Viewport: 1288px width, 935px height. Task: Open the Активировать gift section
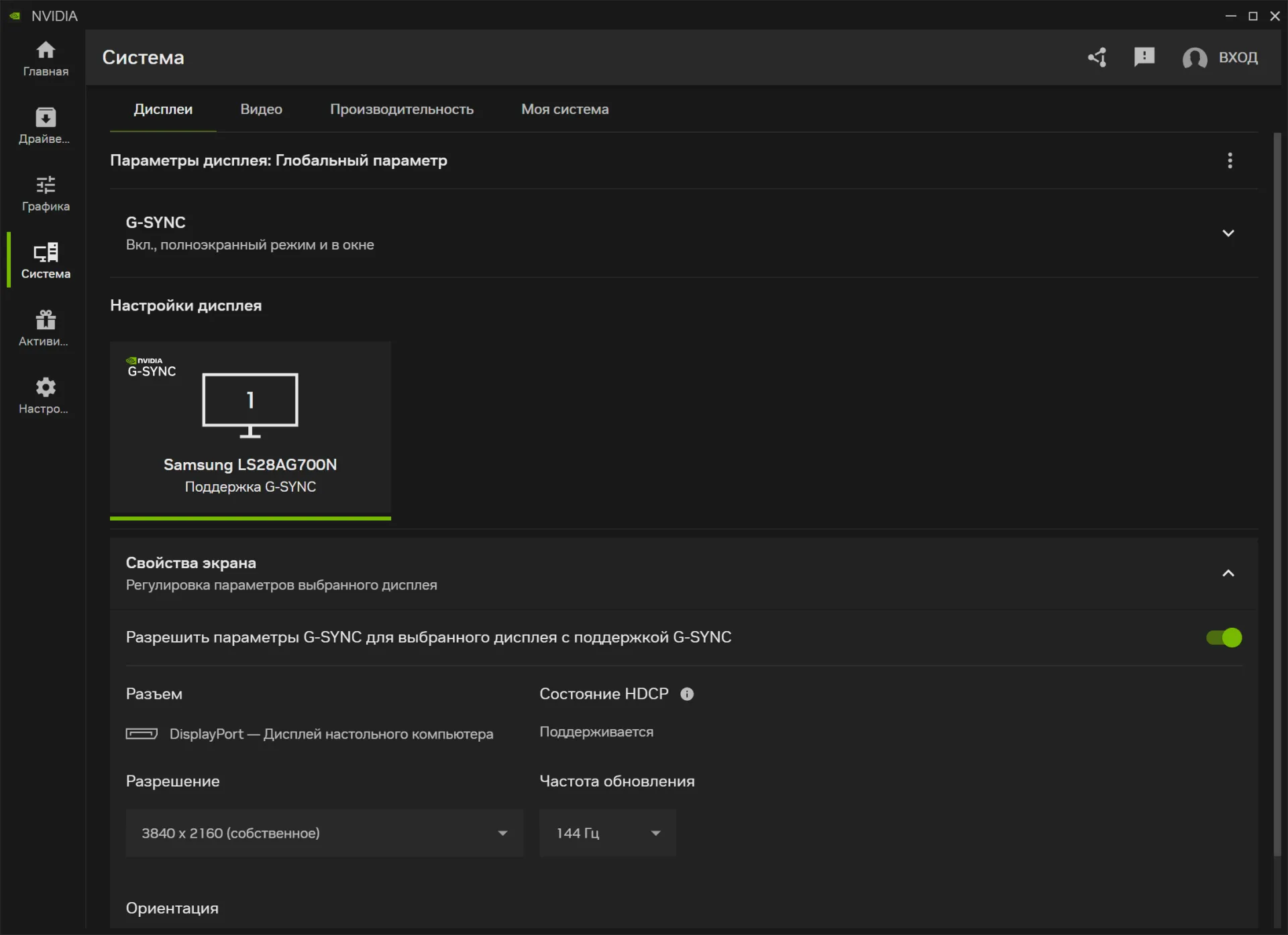tap(46, 328)
